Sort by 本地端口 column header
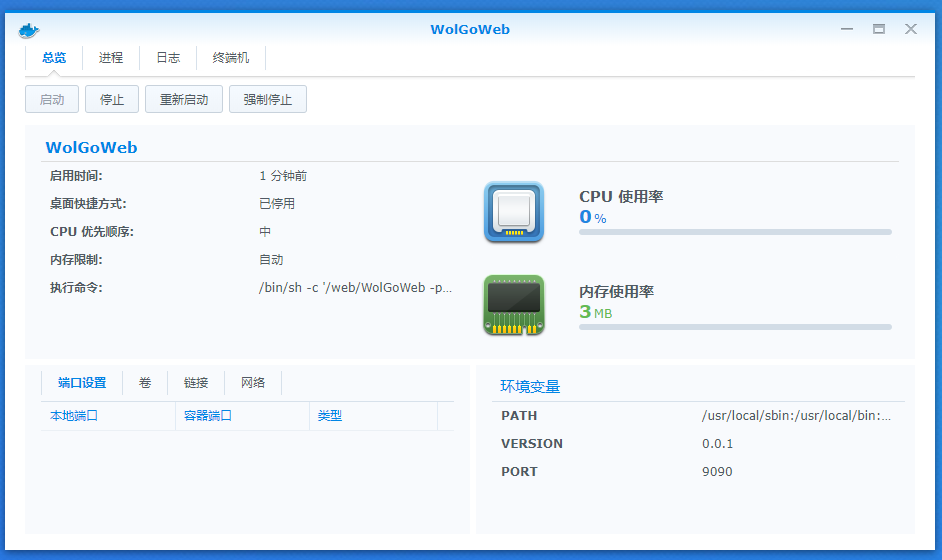 [74, 416]
